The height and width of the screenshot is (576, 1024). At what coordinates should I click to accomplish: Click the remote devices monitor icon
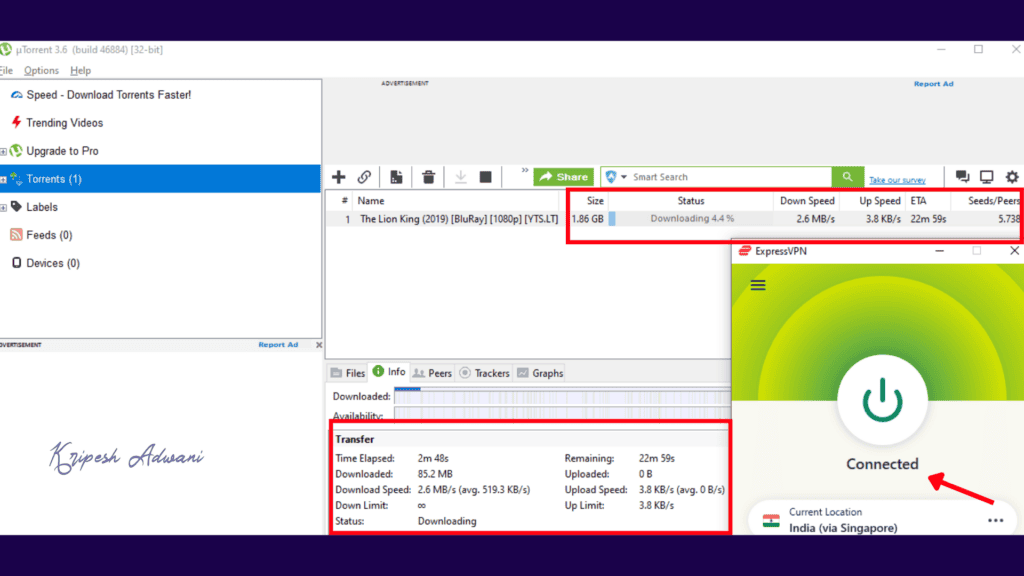[x=987, y=177]
